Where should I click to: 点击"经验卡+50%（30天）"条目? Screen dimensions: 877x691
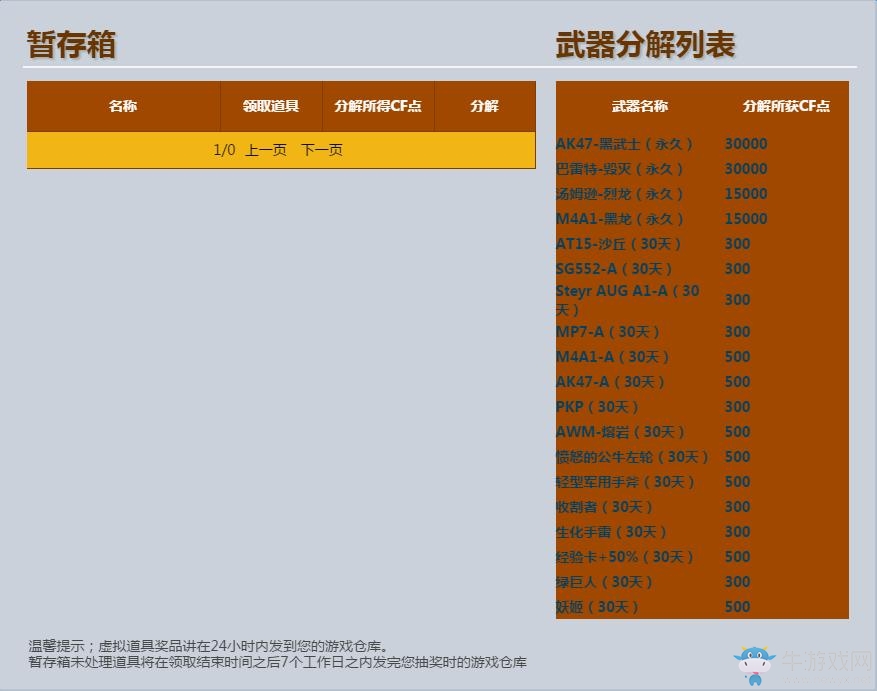coord(622,556)
